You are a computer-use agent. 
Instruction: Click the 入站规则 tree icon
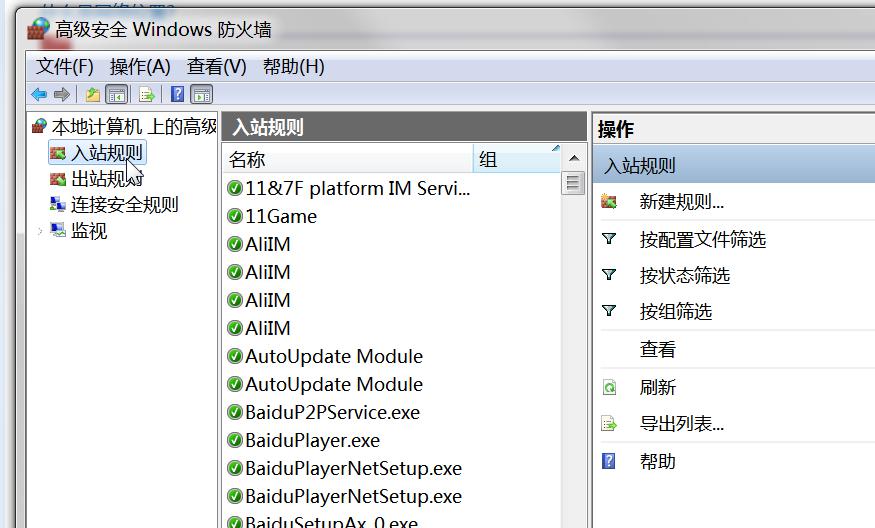[x=57, y=153]
